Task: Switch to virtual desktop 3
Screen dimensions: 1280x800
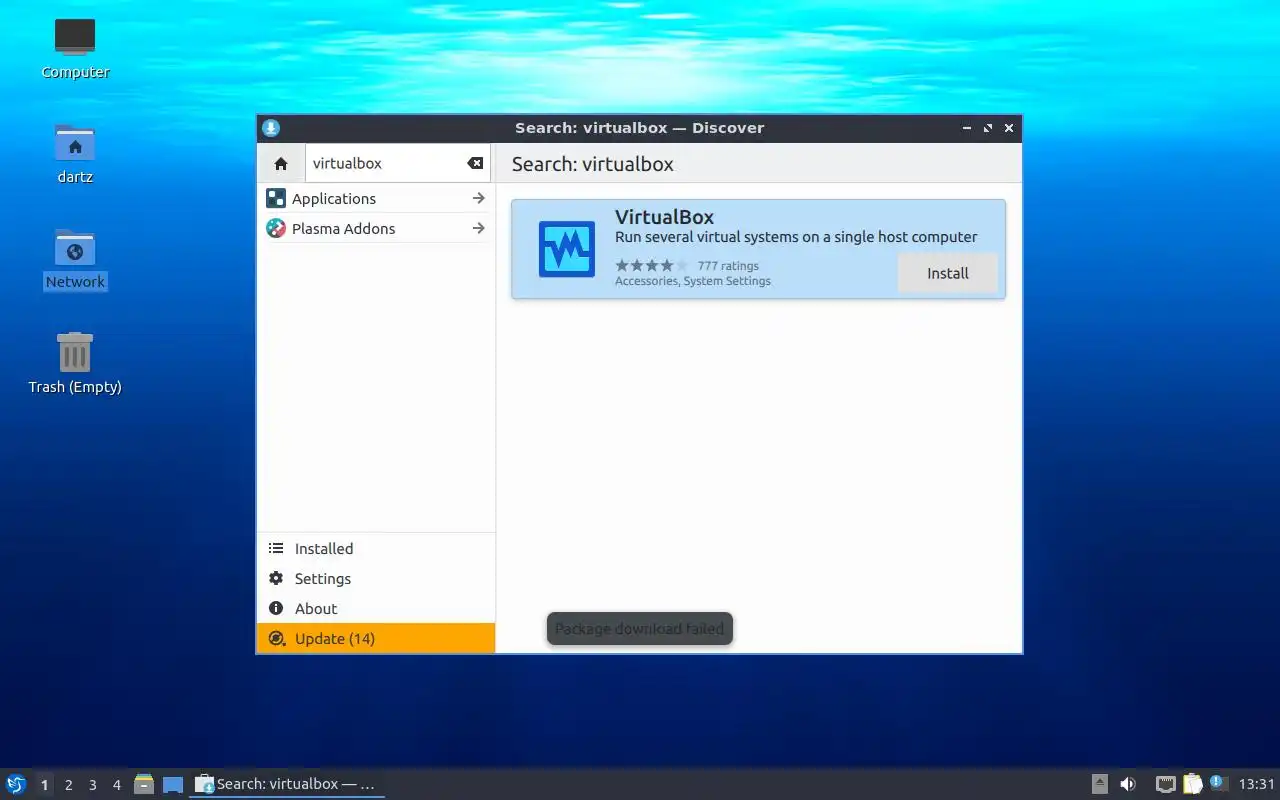Action: [x=92, y=785]
